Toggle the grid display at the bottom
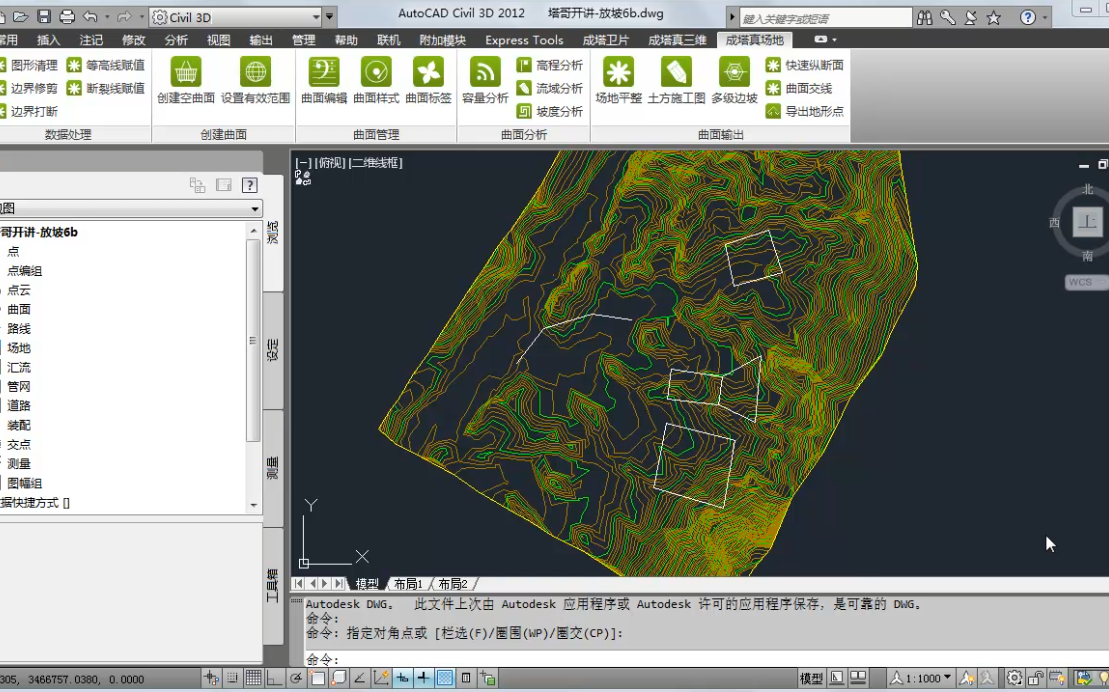This screenshot has height=692, width=1109. point(251,678)
